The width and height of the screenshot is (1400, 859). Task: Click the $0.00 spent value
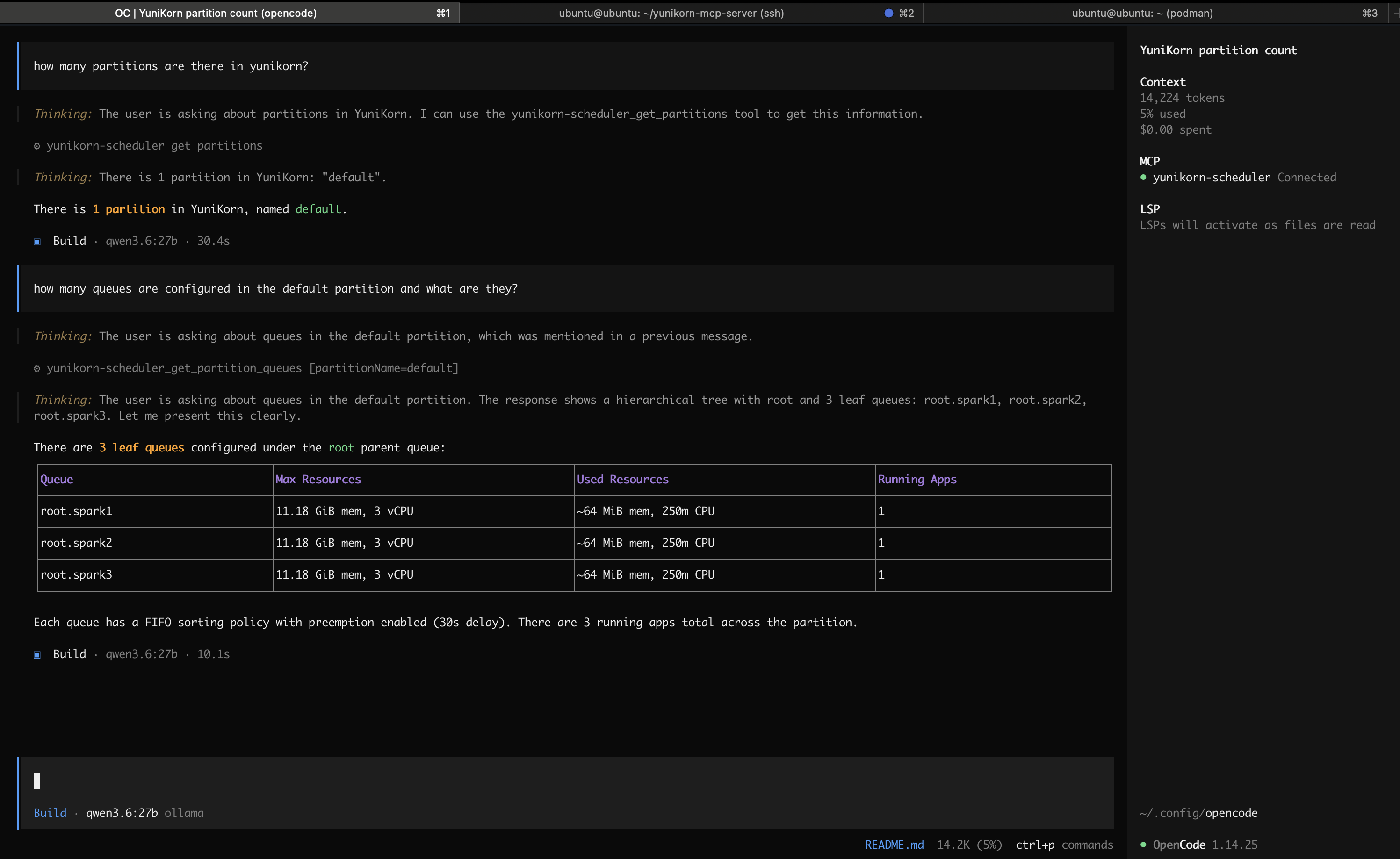1176,129
